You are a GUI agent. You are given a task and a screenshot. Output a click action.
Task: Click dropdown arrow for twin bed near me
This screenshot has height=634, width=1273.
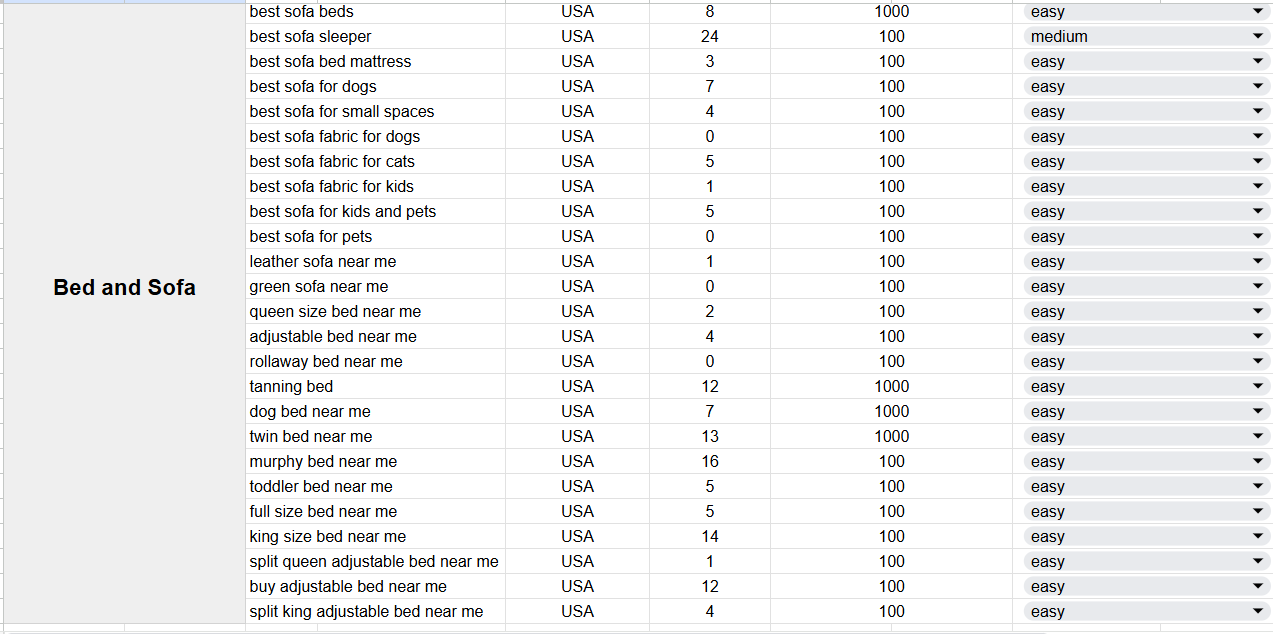(1258, 436)
